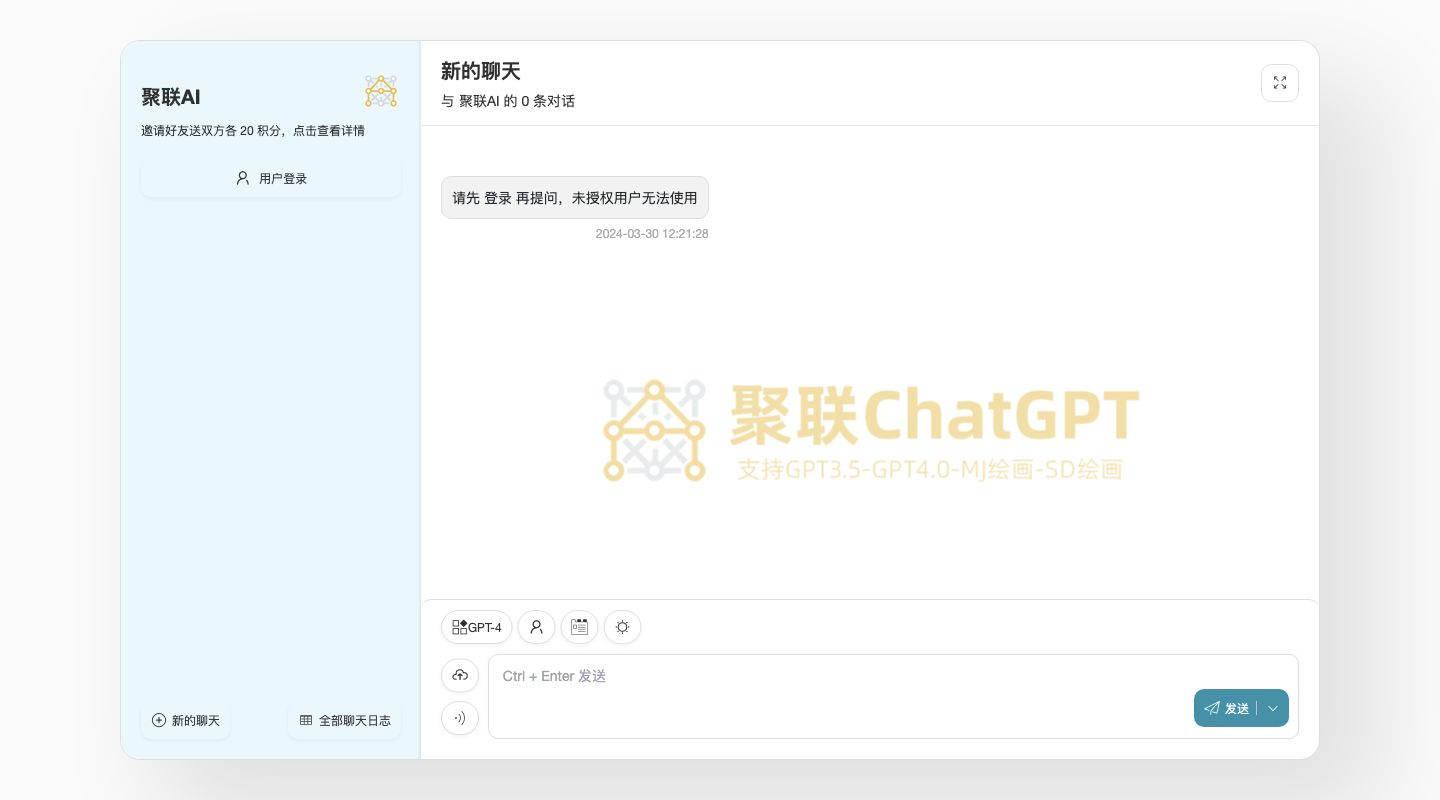Screen dimensions: 1440x800
Task: Click the cloud upload icon
Action: tap(460, 675)
